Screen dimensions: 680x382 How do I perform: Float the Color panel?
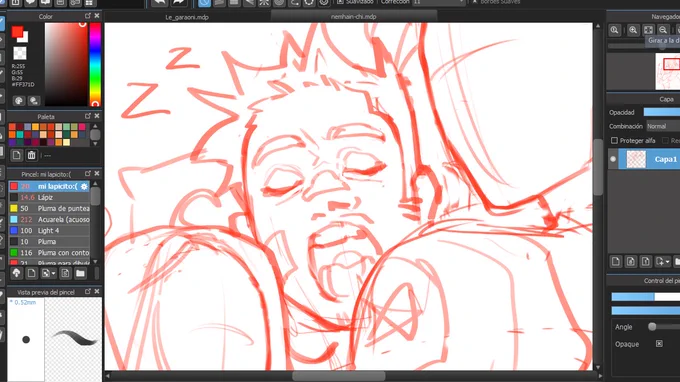(88, 16)
